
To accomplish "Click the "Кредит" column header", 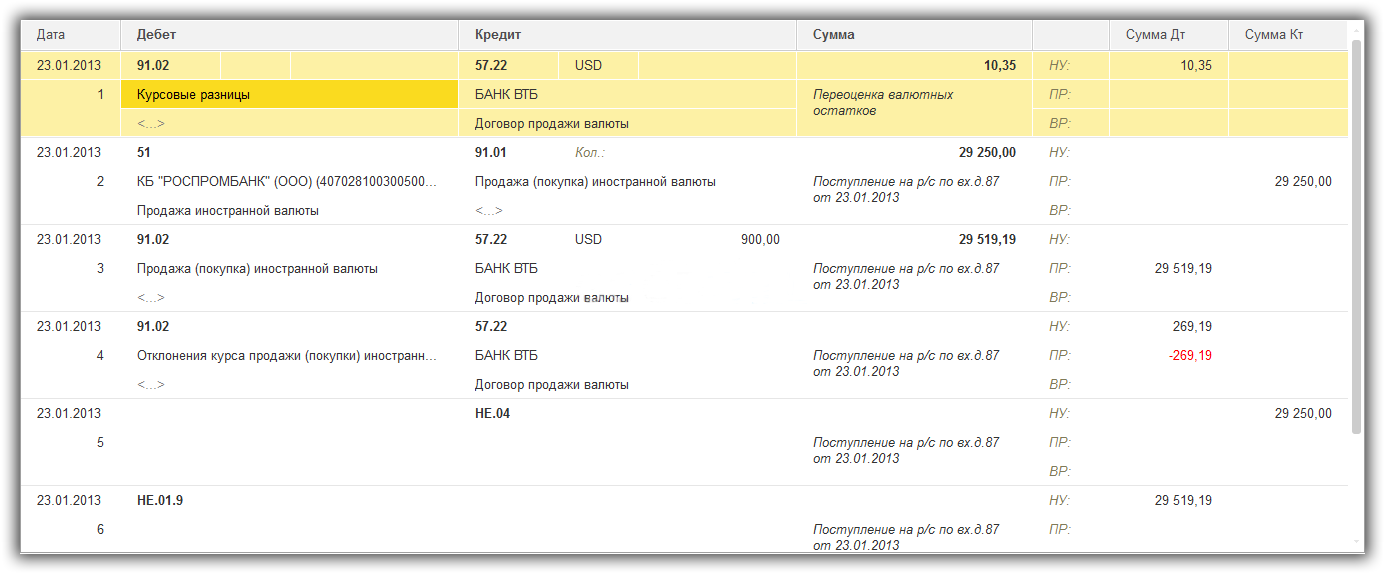I will [498, 35].
